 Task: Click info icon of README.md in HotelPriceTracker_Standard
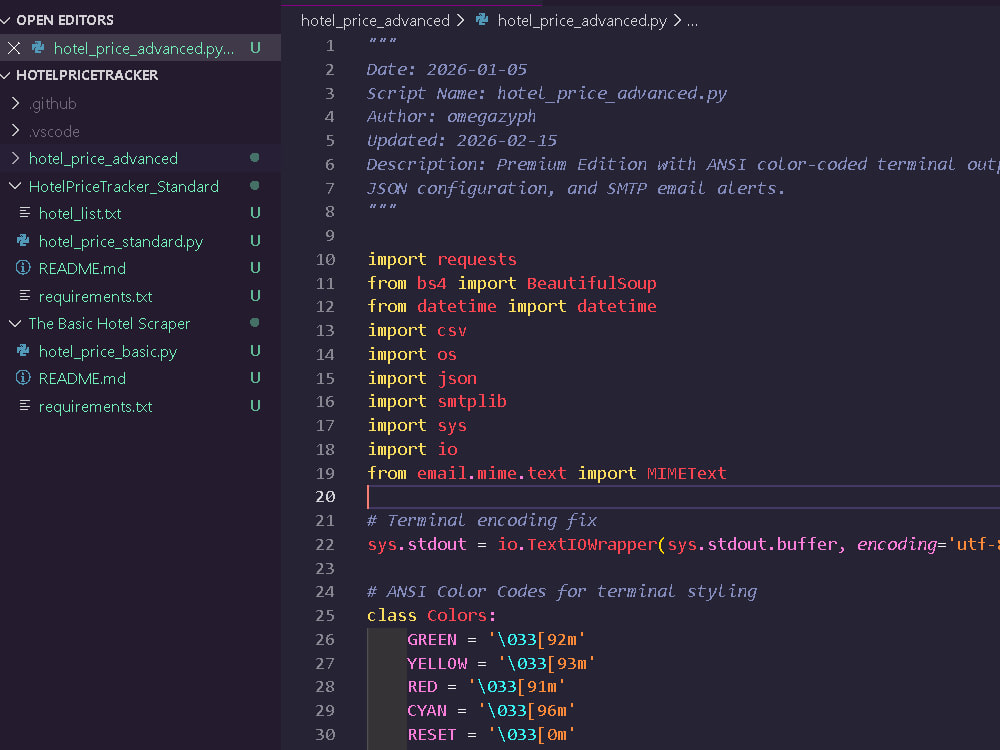(24, 268)
